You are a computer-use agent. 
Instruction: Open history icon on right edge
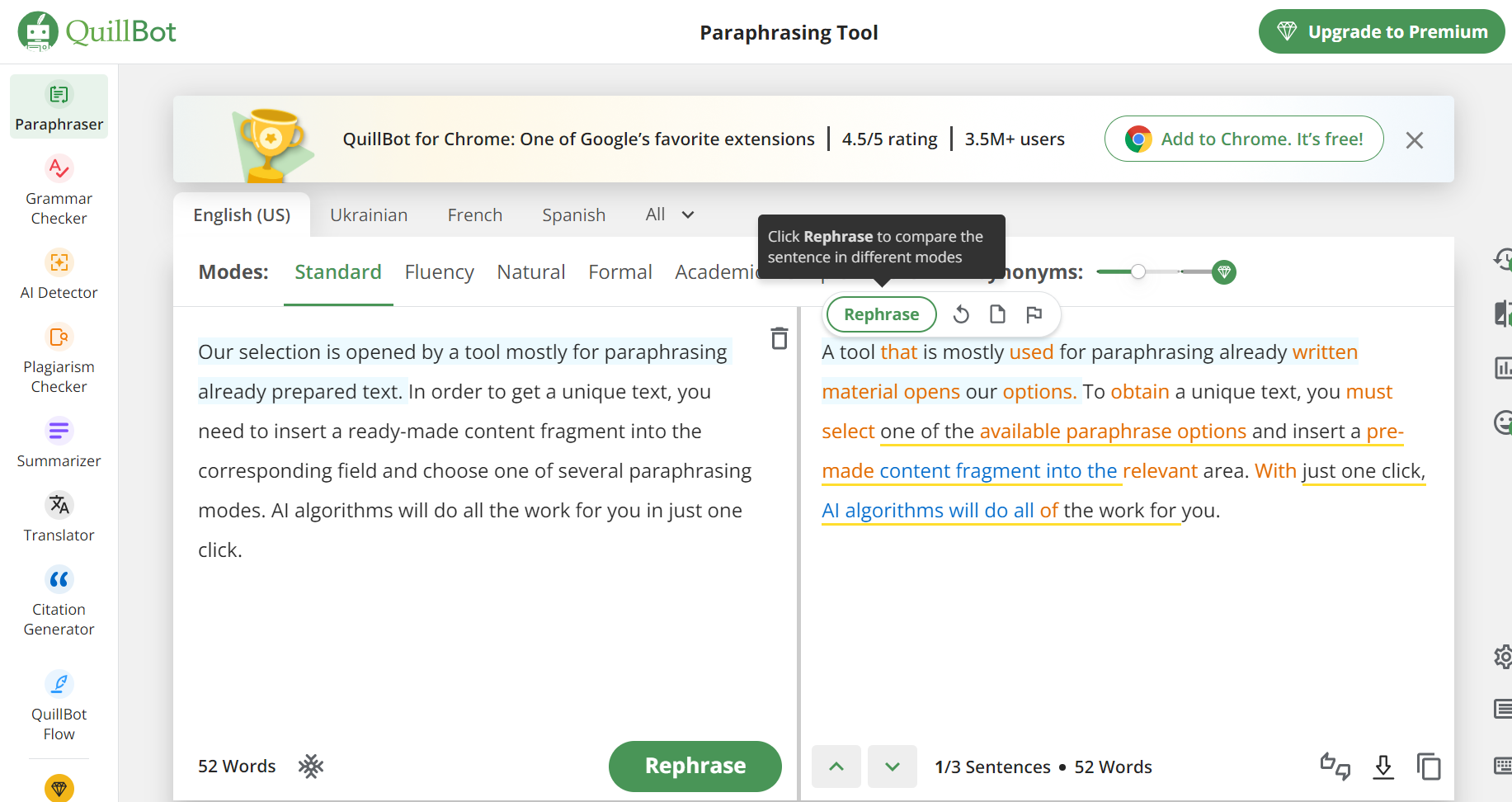(1503, 259)
